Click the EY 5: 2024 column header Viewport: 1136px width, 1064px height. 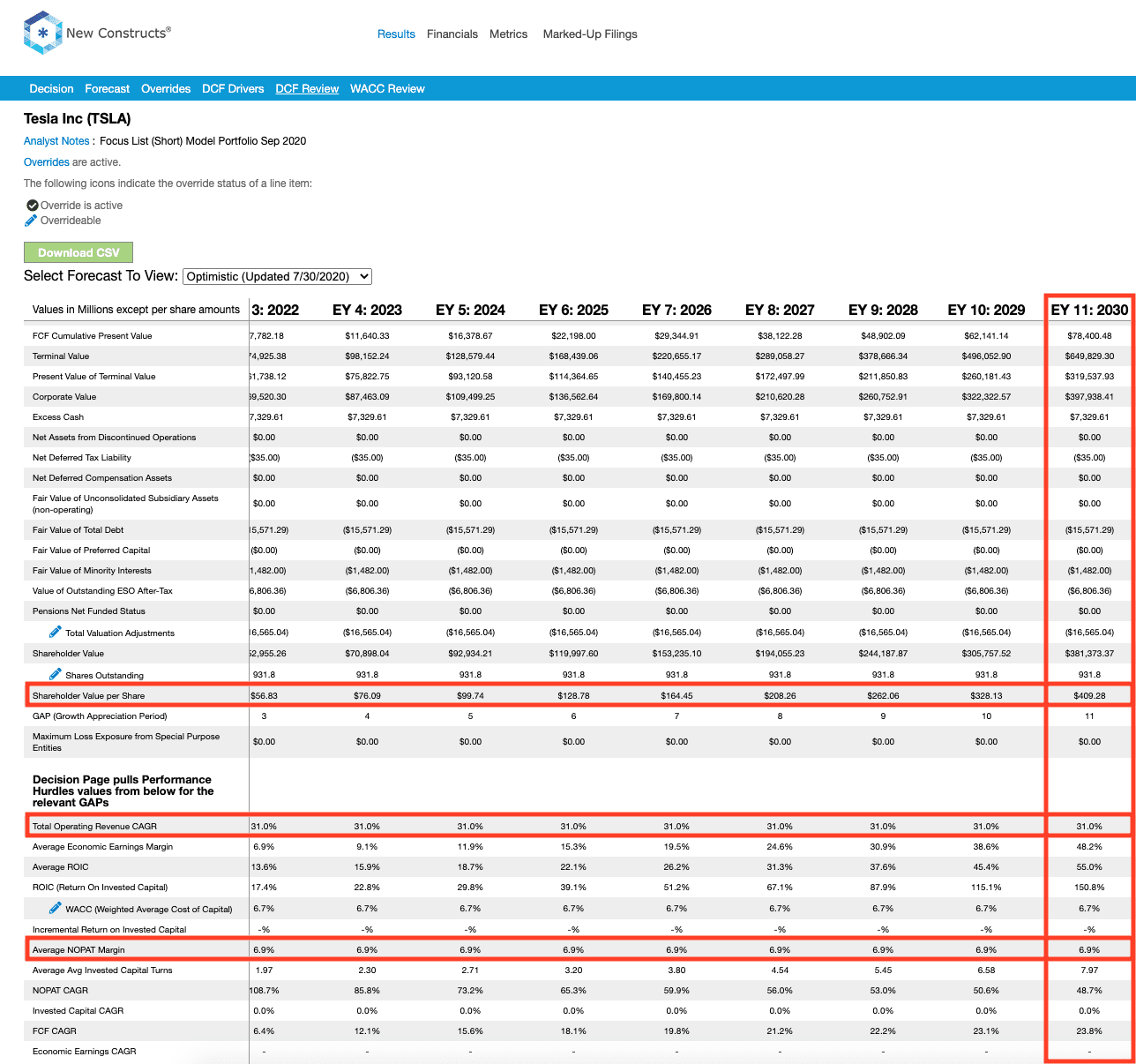[x=470, y=310]
